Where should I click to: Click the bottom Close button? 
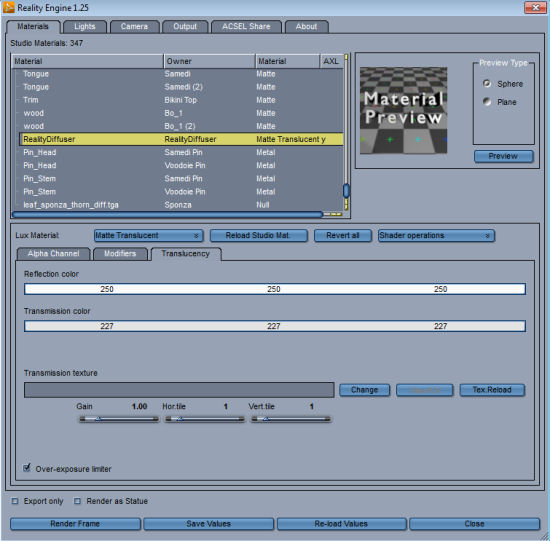[474, 524]
